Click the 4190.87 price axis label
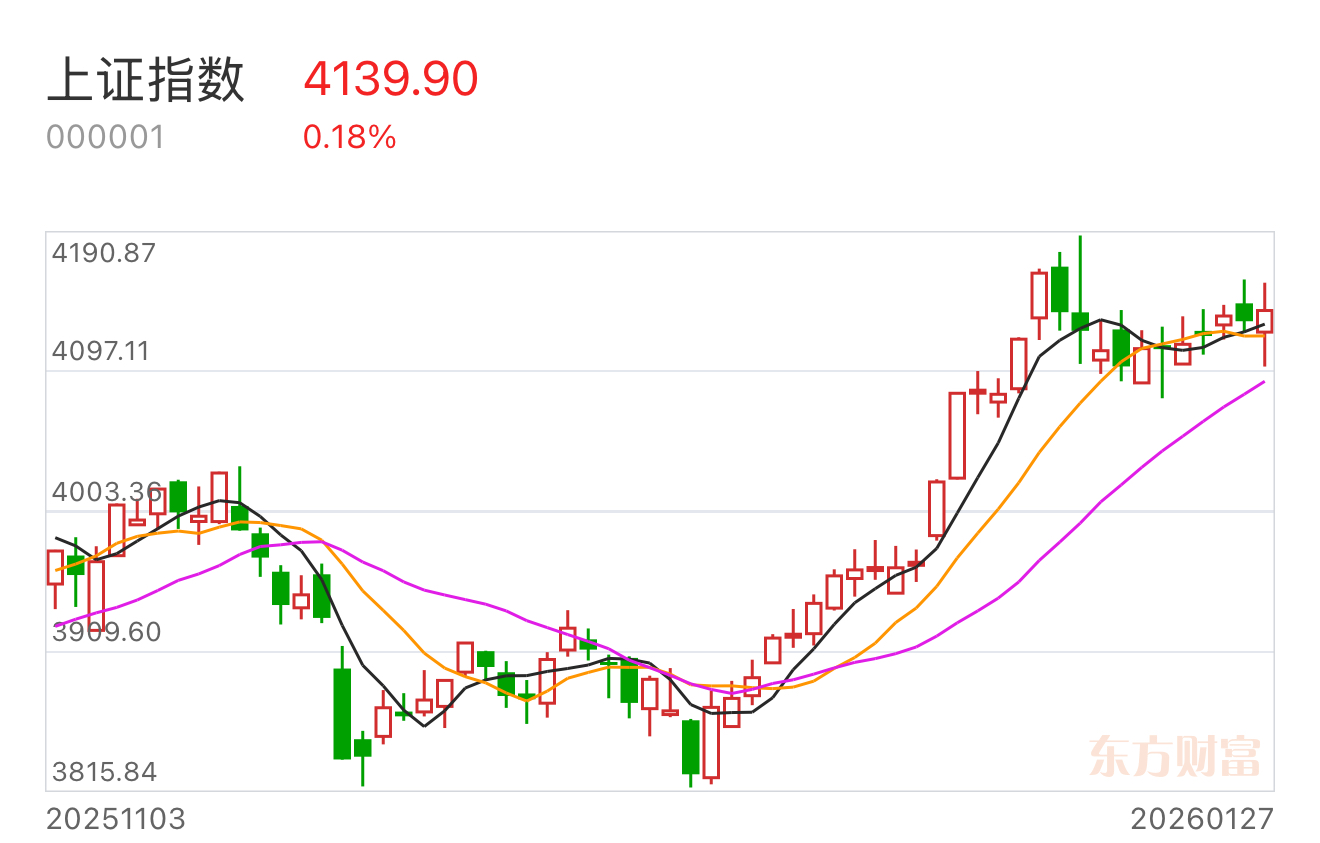The height and width of the screenshot is (843, 1320). 104,252
